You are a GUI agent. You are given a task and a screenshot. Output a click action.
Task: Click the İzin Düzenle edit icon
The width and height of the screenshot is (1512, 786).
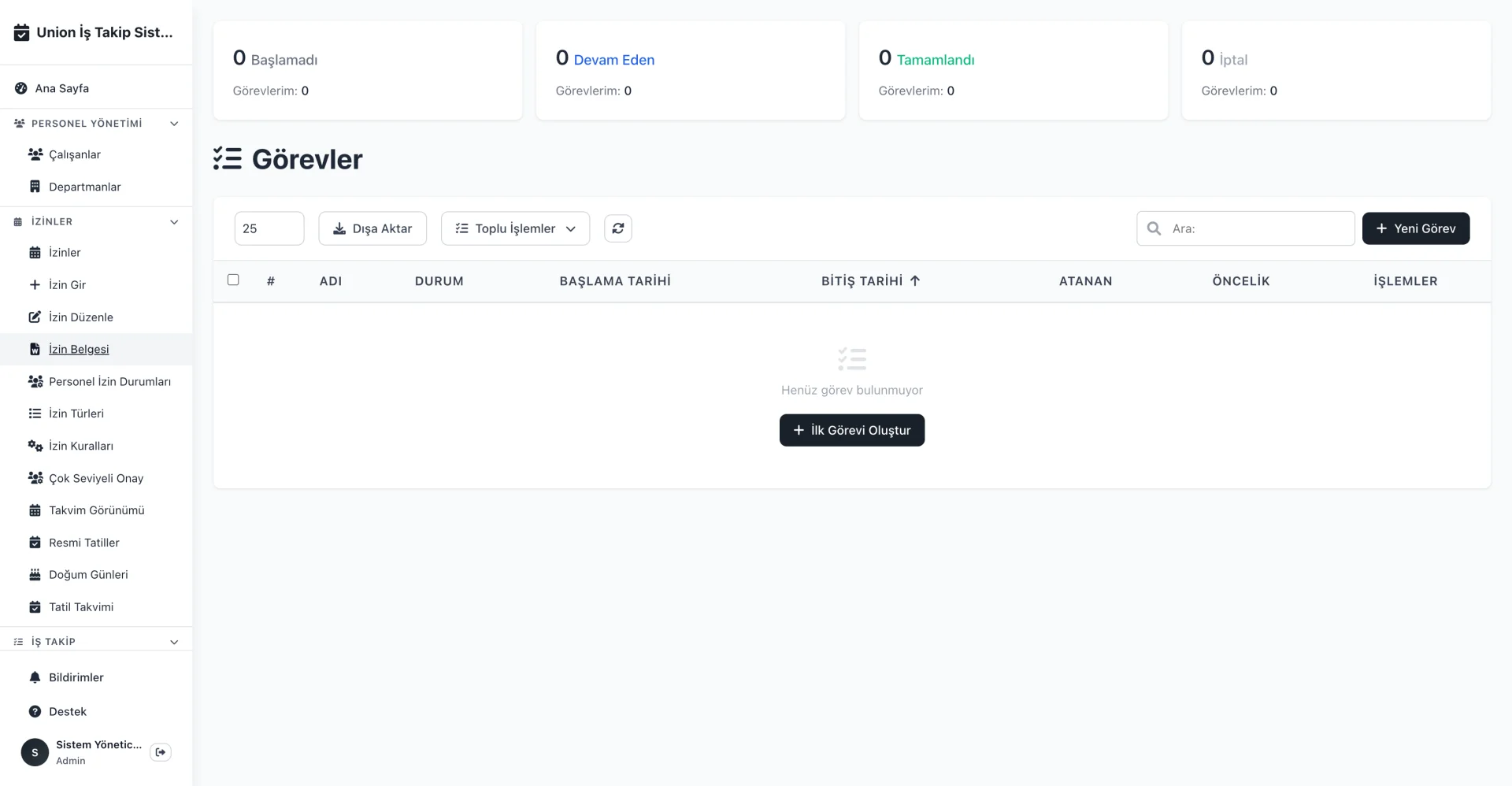35,317
